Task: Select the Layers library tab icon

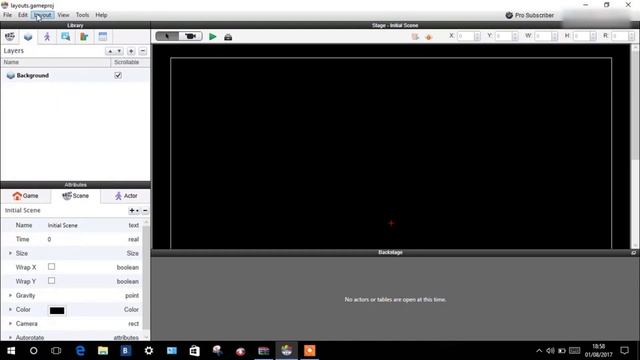Action: coord(28,37)
